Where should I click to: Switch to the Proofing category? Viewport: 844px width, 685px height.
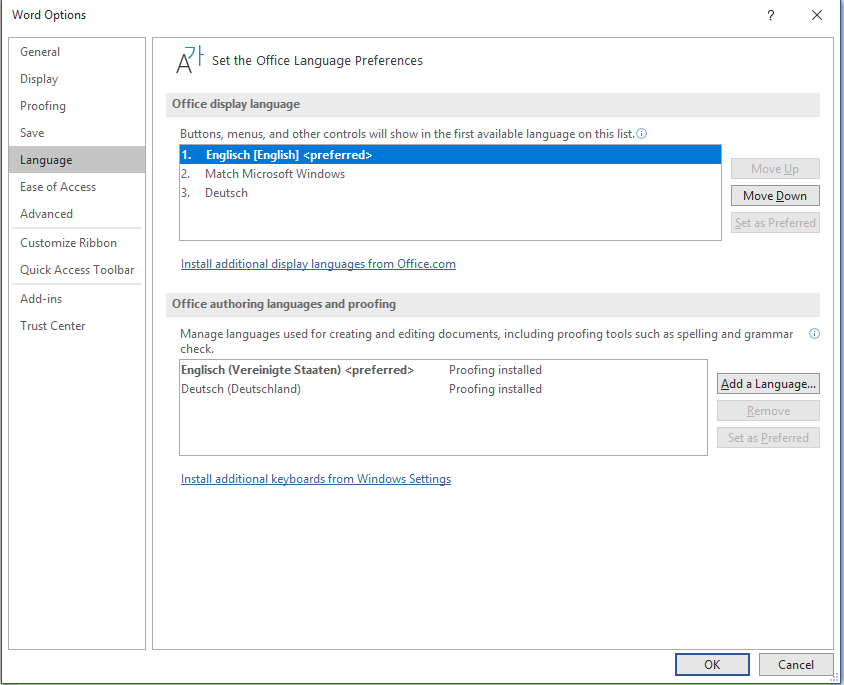77,105
